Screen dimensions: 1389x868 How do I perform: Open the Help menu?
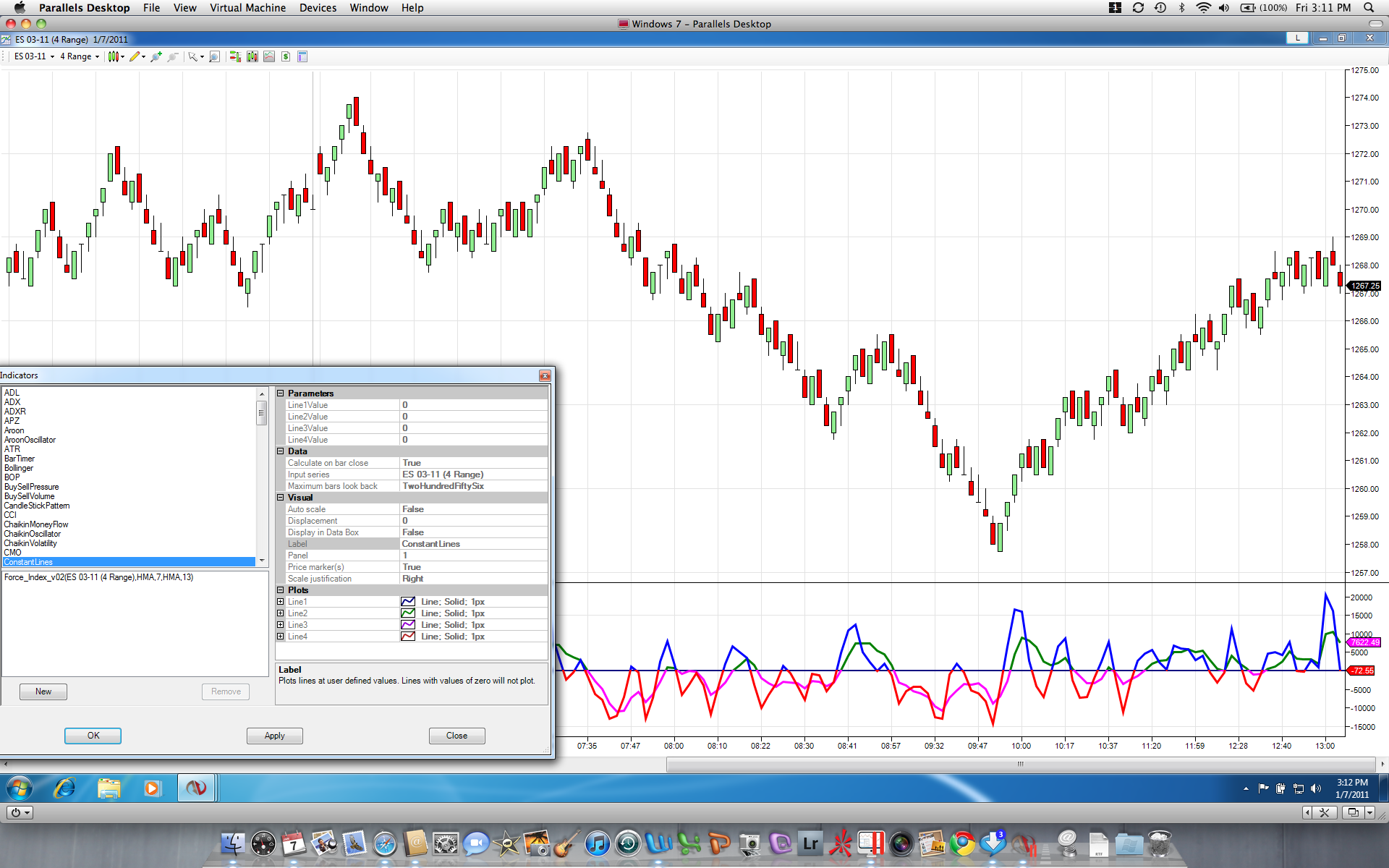click(x=412, y=8)
